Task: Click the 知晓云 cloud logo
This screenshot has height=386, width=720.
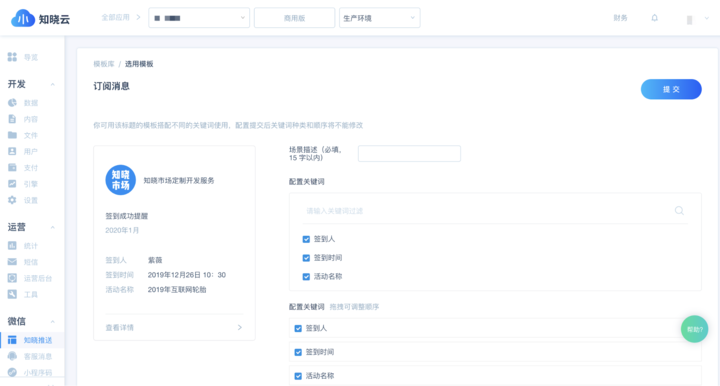Action: tap(22, 18)
